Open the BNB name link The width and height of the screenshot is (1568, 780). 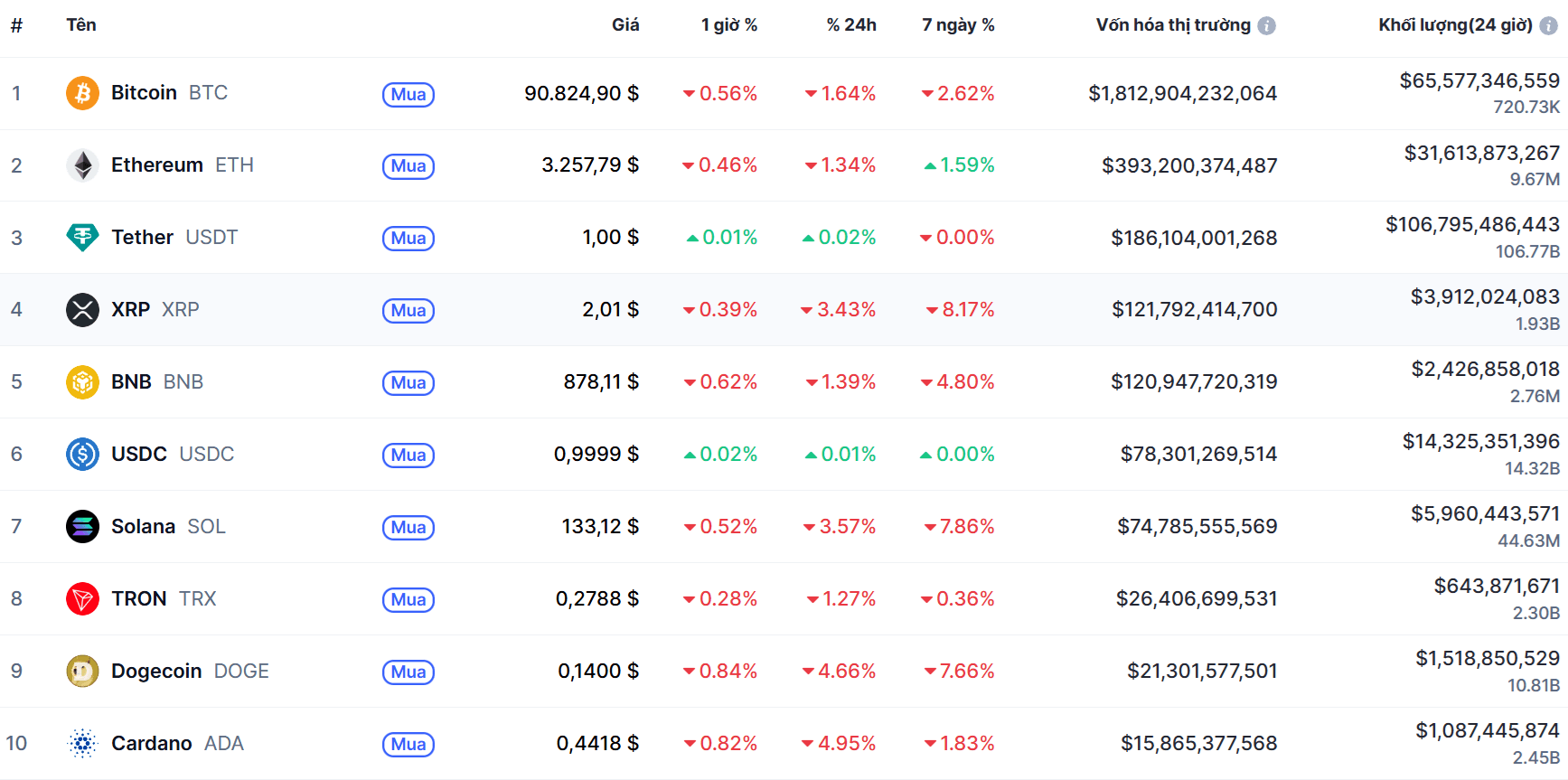point(157,382)
